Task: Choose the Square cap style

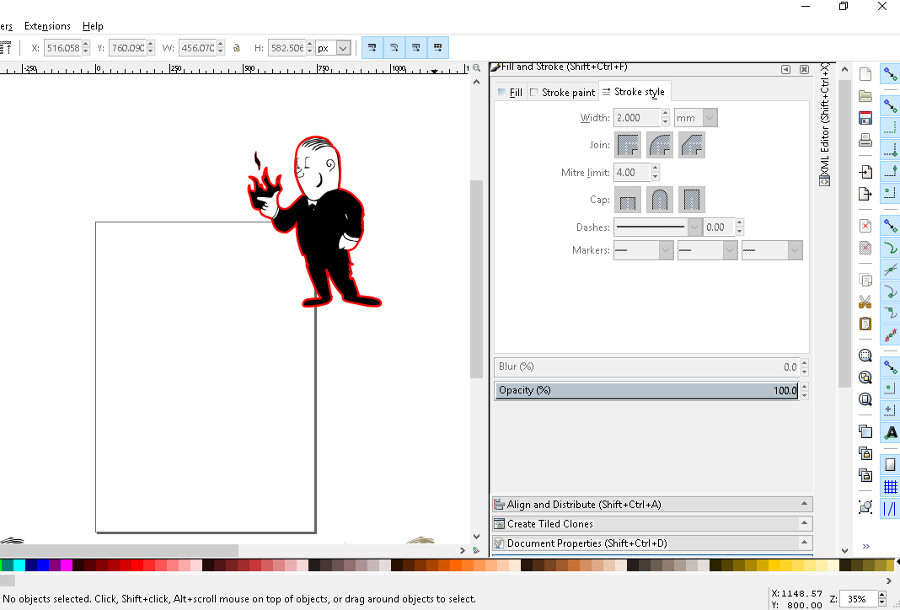Action: point(691,200)
